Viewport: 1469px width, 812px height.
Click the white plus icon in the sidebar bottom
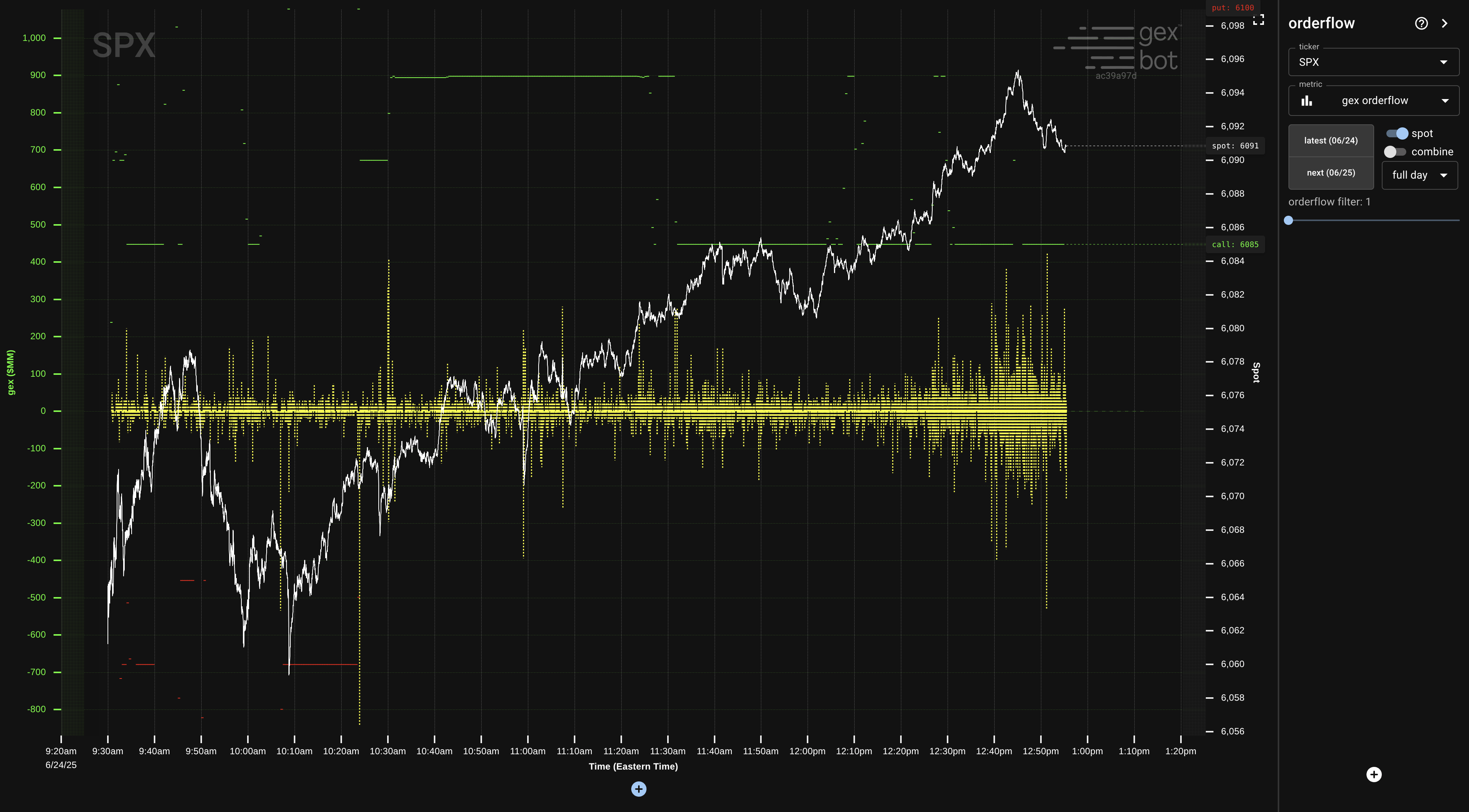[x=1374, y=775]
